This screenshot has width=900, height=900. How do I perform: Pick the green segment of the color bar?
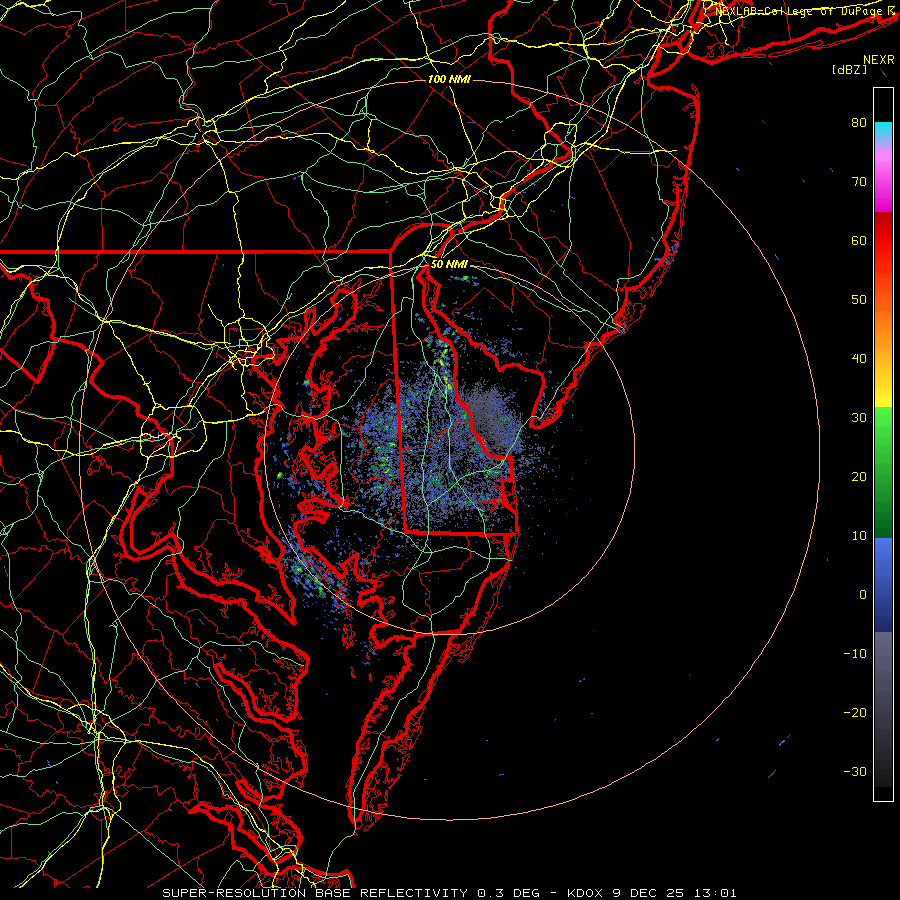883,472
